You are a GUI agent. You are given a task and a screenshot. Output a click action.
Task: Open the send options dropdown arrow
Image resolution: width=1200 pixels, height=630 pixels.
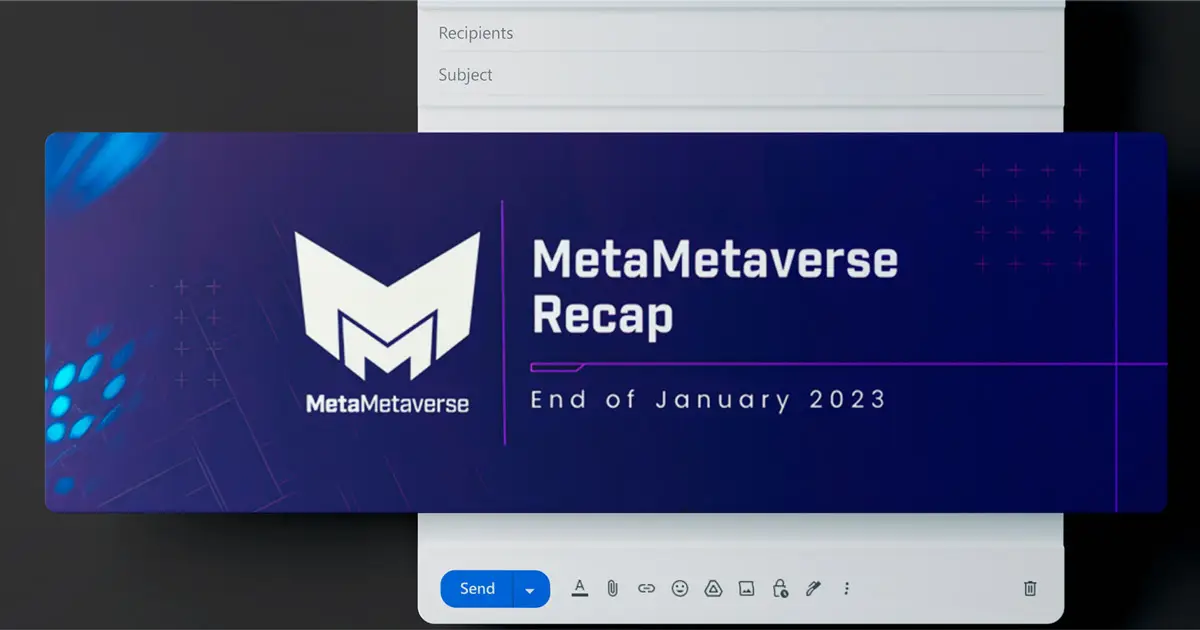(x=530, y=590)
